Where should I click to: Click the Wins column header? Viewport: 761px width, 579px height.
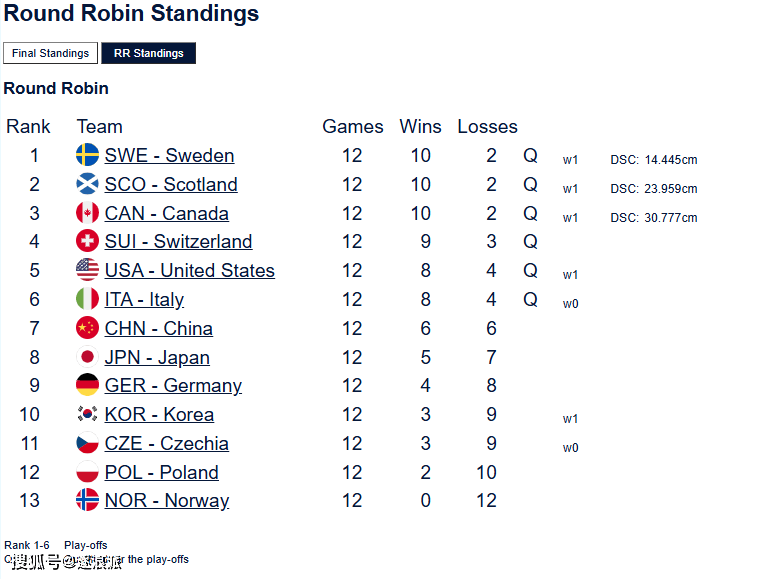coord(420,126)
